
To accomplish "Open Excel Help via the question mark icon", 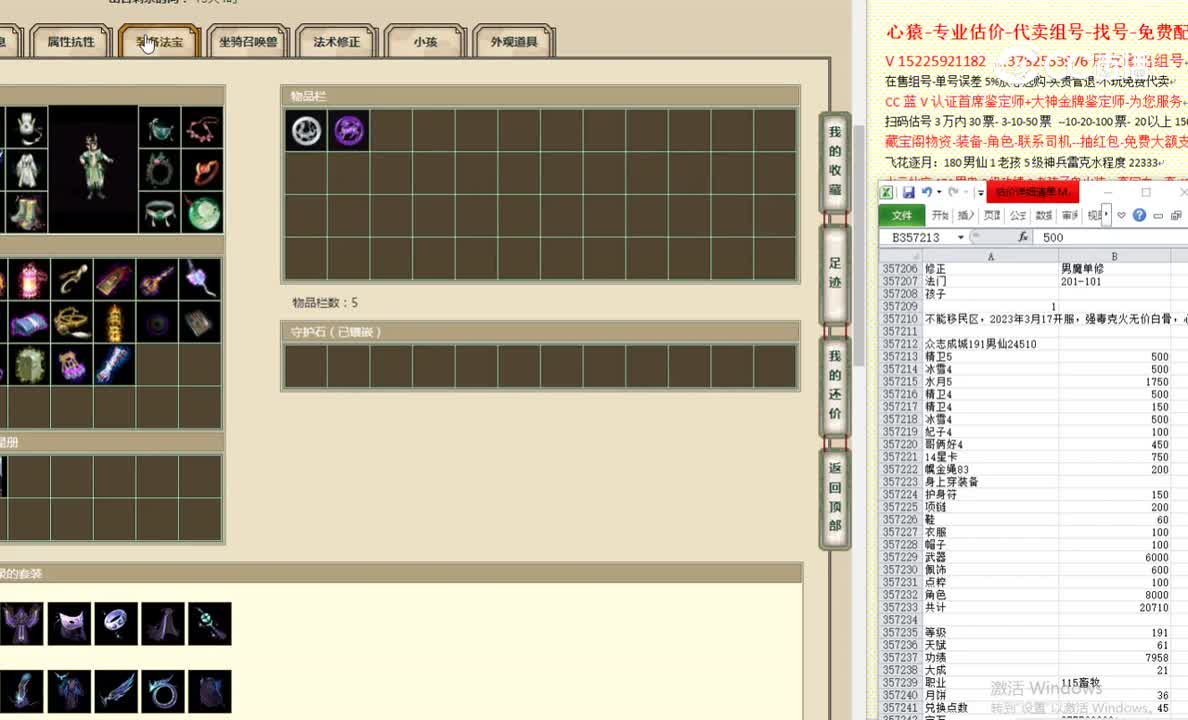I will coord(1139,214).
